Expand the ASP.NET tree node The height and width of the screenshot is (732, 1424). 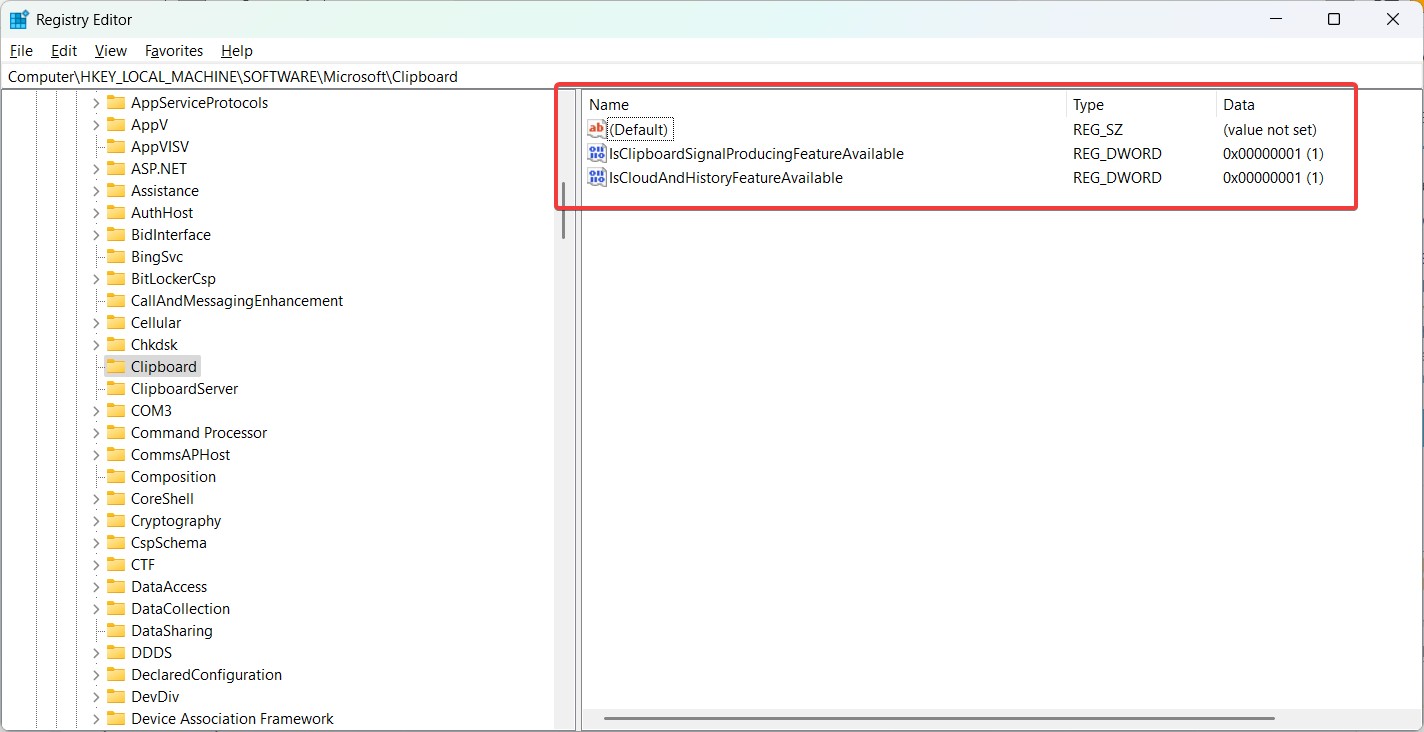coord(96,168)
